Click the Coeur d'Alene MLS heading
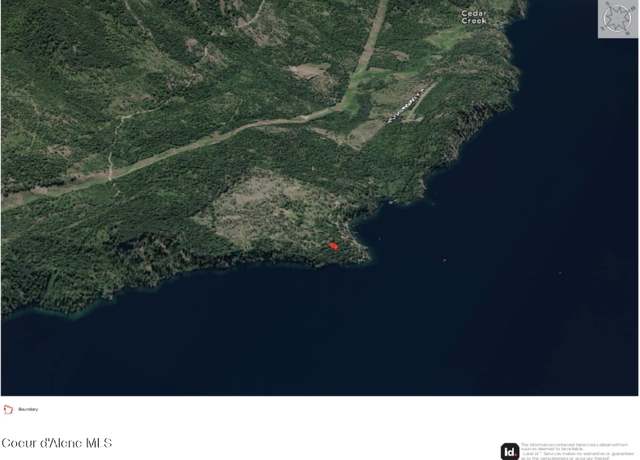Viewport: 640px width, 460px height. tap(56, 443)
